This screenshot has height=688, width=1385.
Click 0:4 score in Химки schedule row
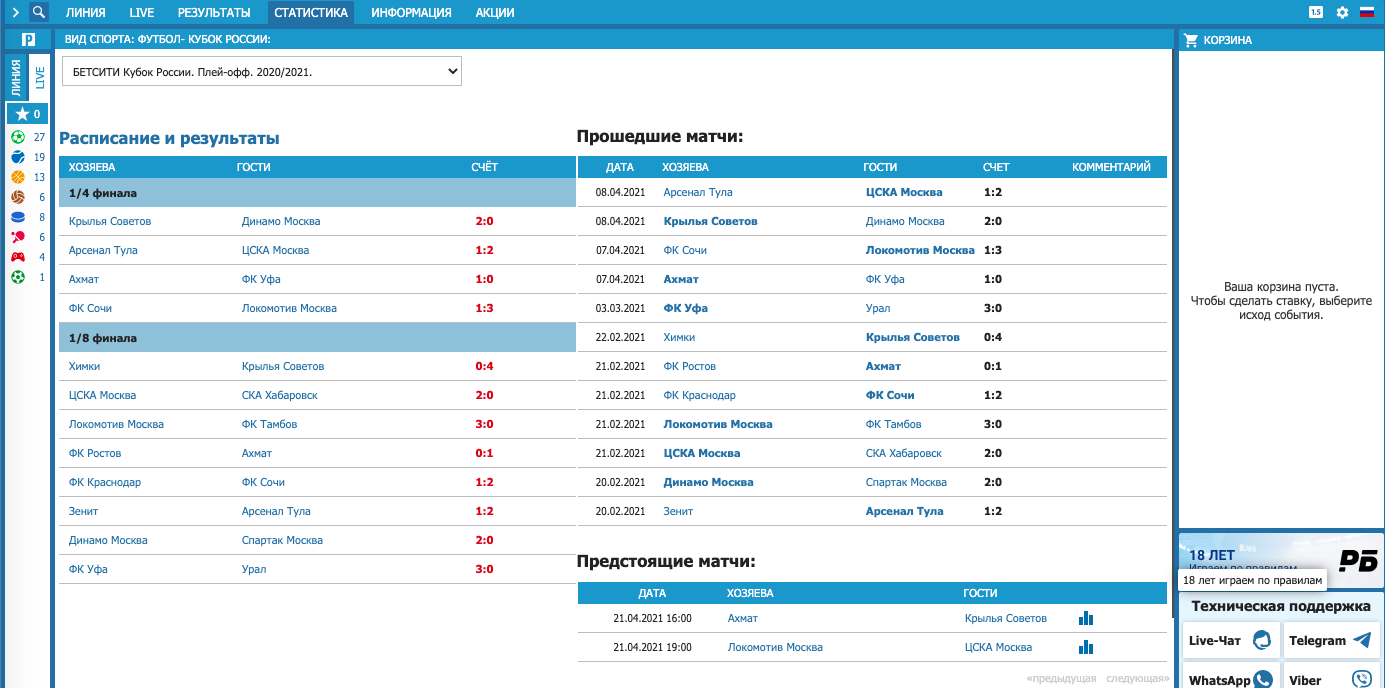coord(485,366)
